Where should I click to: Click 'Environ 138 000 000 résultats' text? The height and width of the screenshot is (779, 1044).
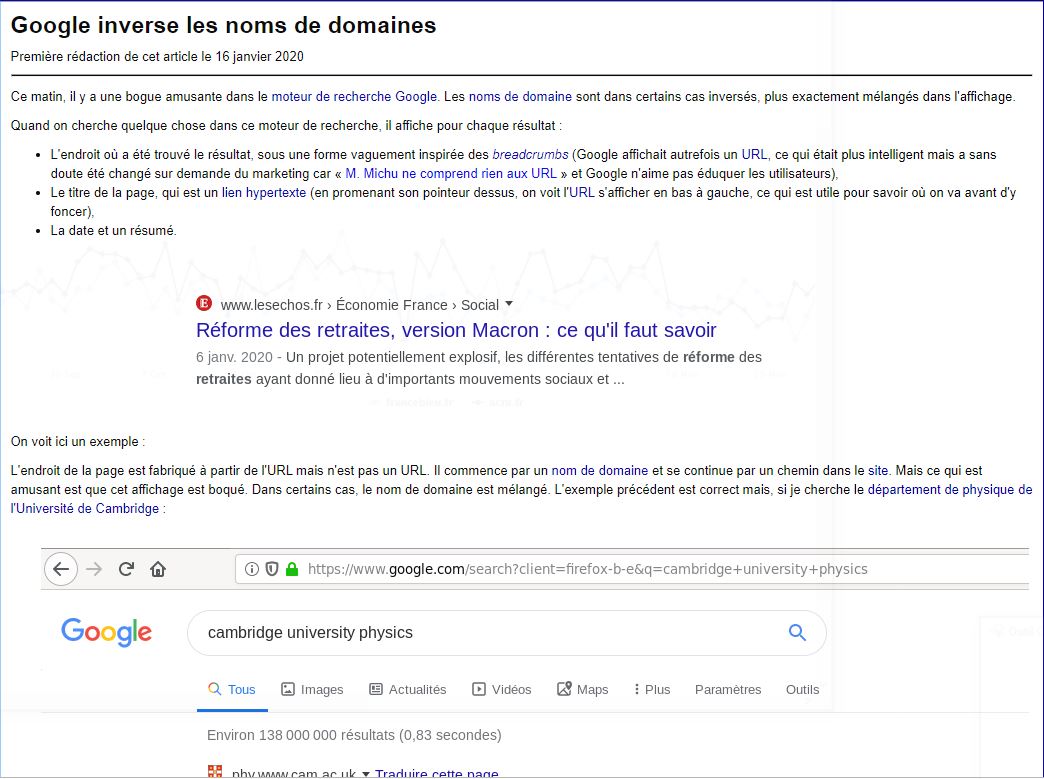coord(354,735)
